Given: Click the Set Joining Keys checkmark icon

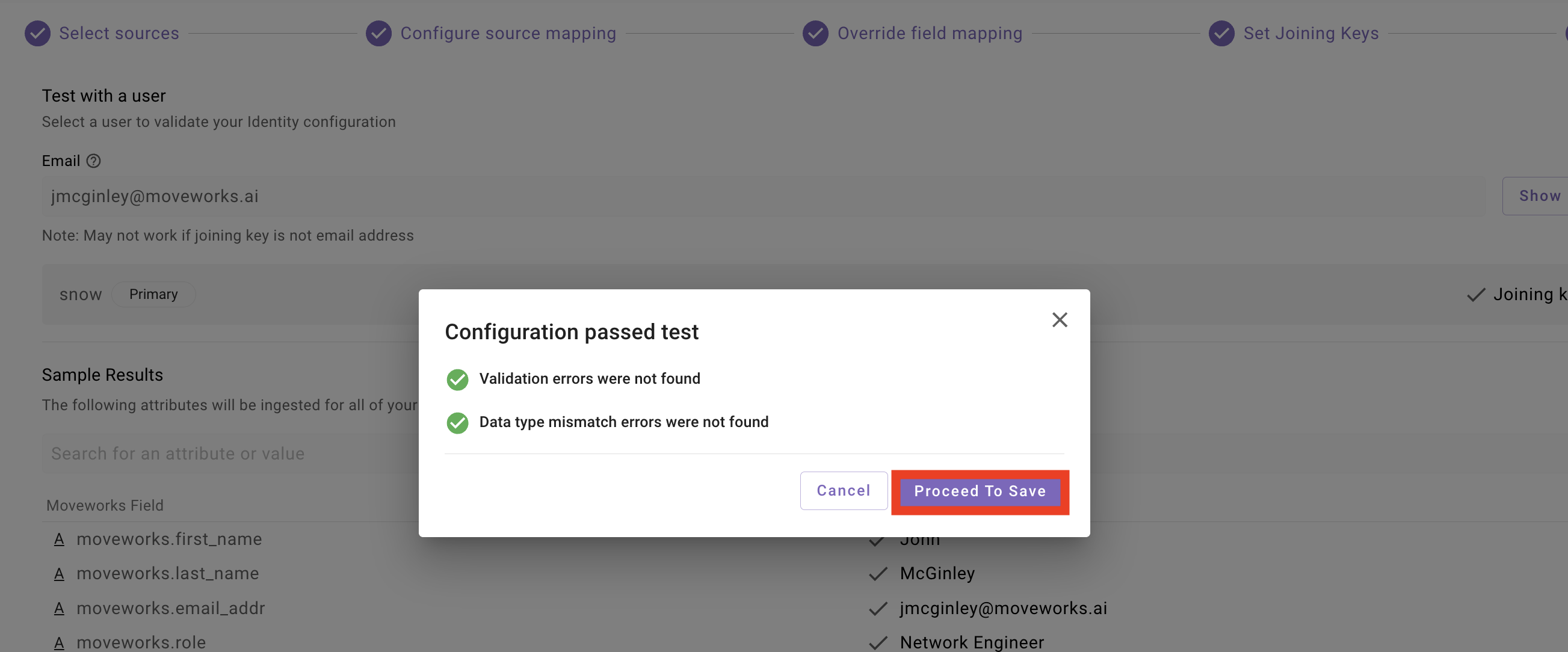Looking at the screenshot, I should point(1221,34).
